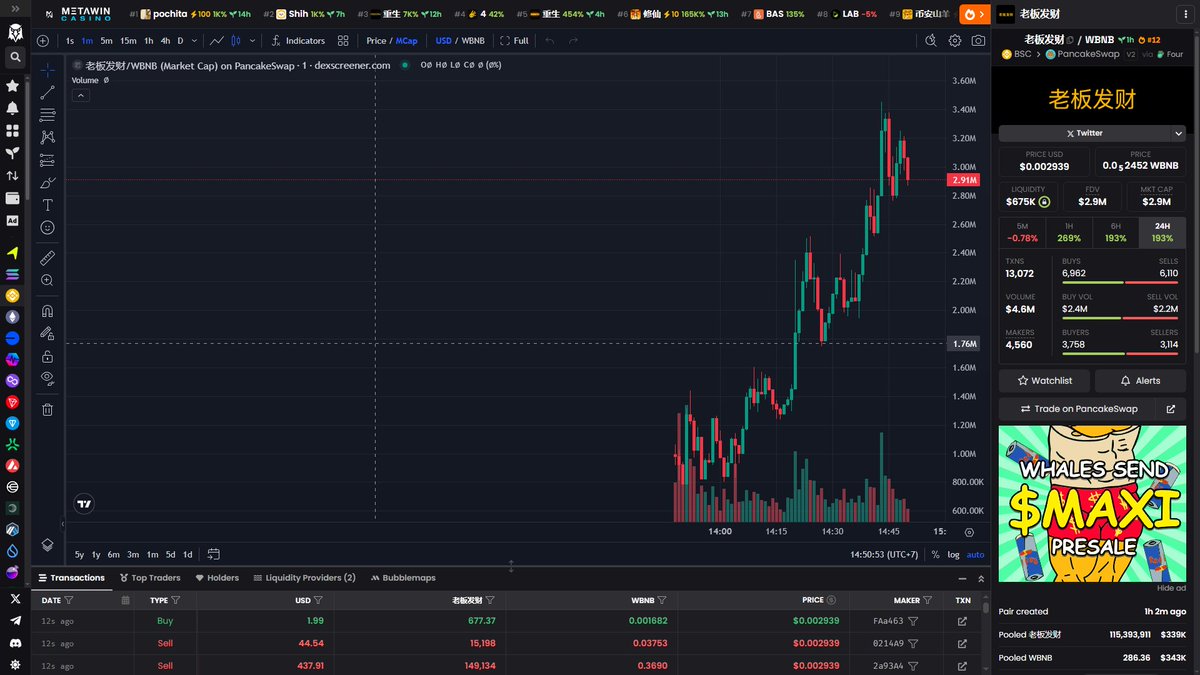
Task: Open the USD filter in transactions
Action: coord(318,600)
